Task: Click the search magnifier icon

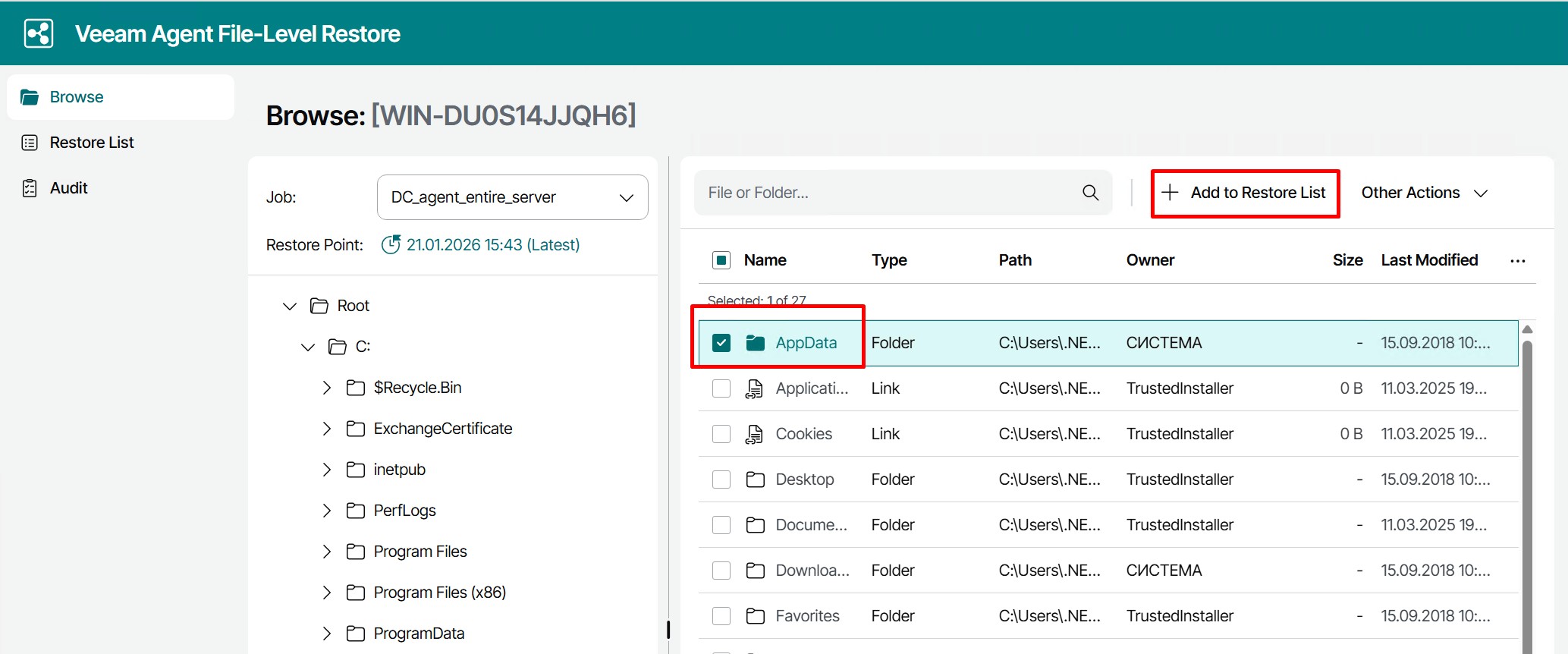Action: [1090, 193]
